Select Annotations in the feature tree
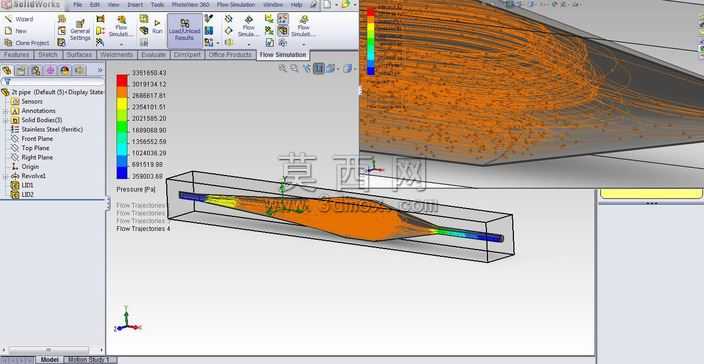This screenshot has width=704, height=364. [33, 111]
